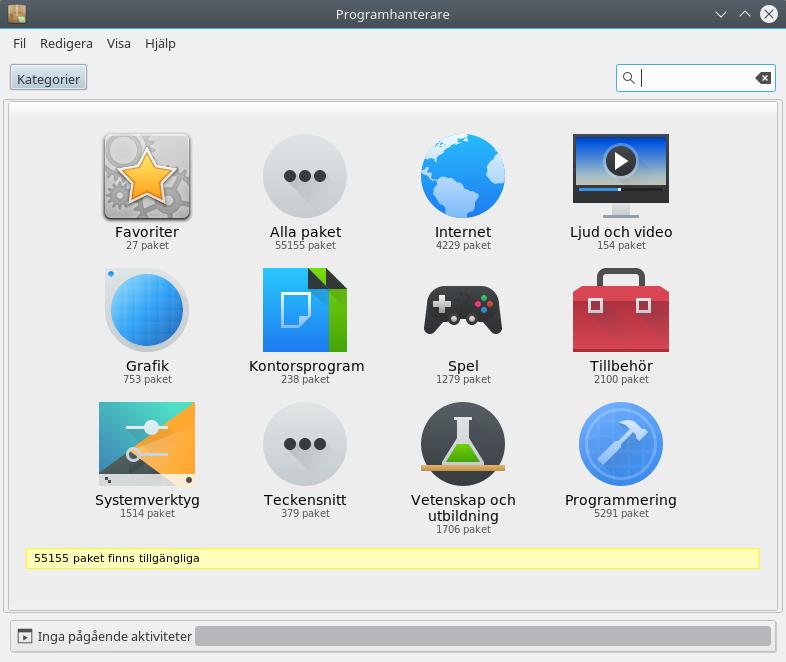This screenshot has width=786, height=662.
Task: Open the Kontorsprogram document icon
Action: [305, 310]
